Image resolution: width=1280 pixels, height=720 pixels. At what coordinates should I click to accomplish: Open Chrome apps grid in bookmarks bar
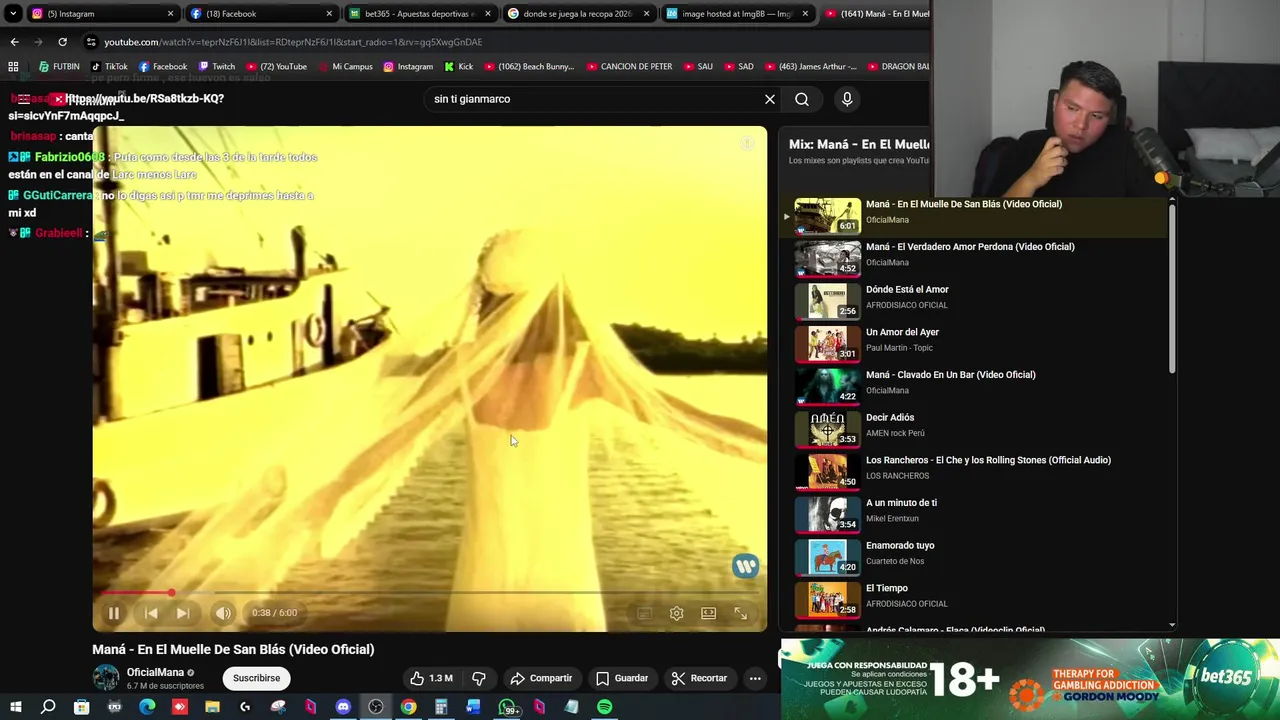click(13, 67)
